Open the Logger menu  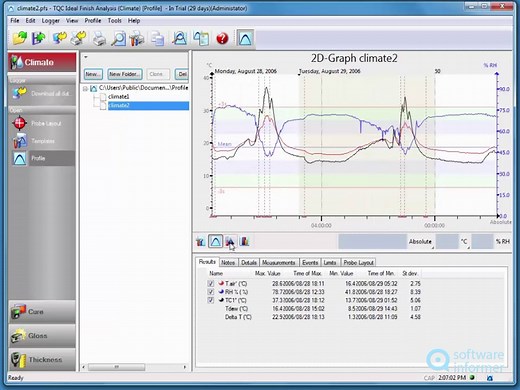pyautogui.click(x=51, y=21)
